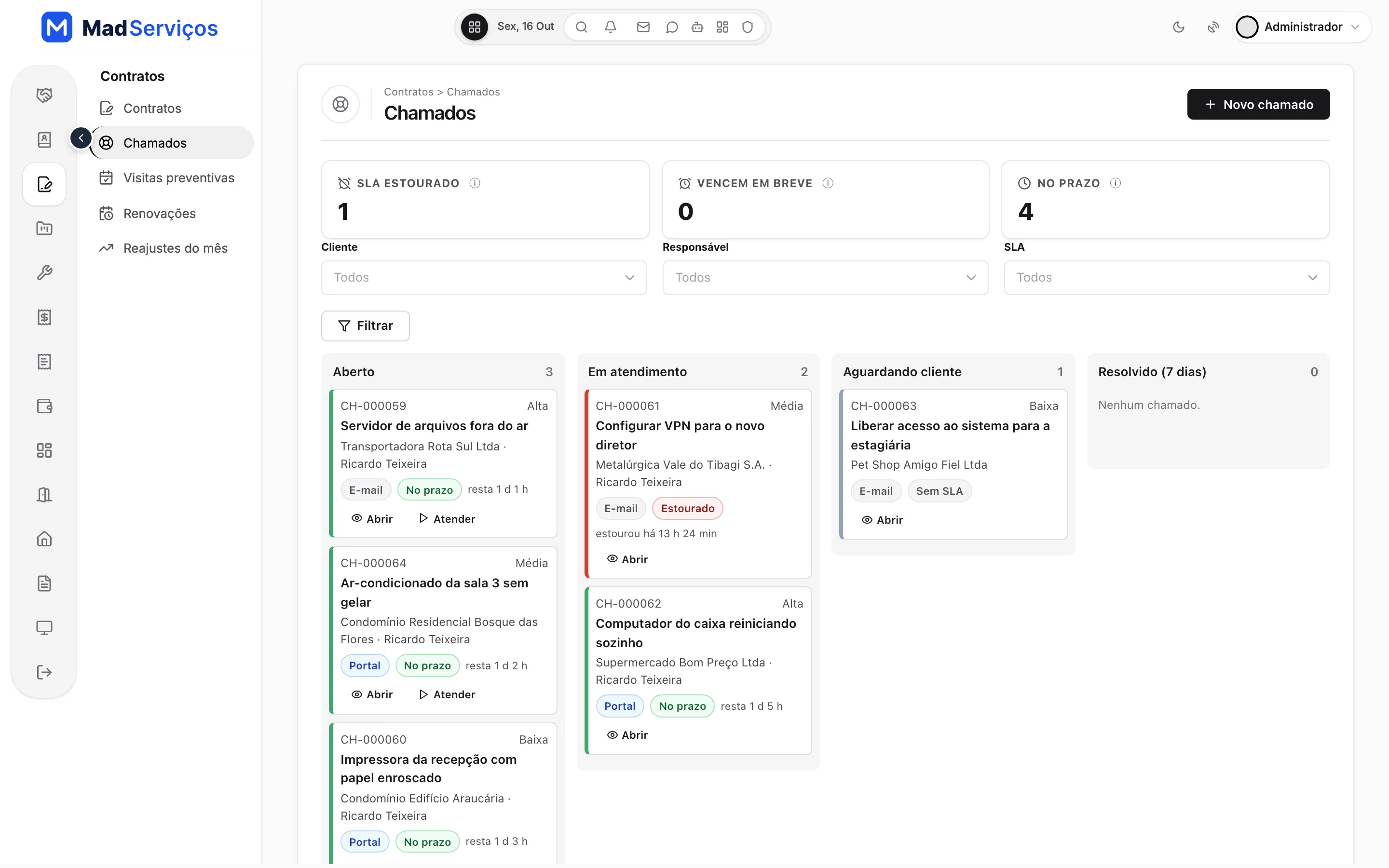This screenshot has width=1389, height=868.
Task: Open ticket CH-000061 with Abrir
Action: tap(627, 559)
